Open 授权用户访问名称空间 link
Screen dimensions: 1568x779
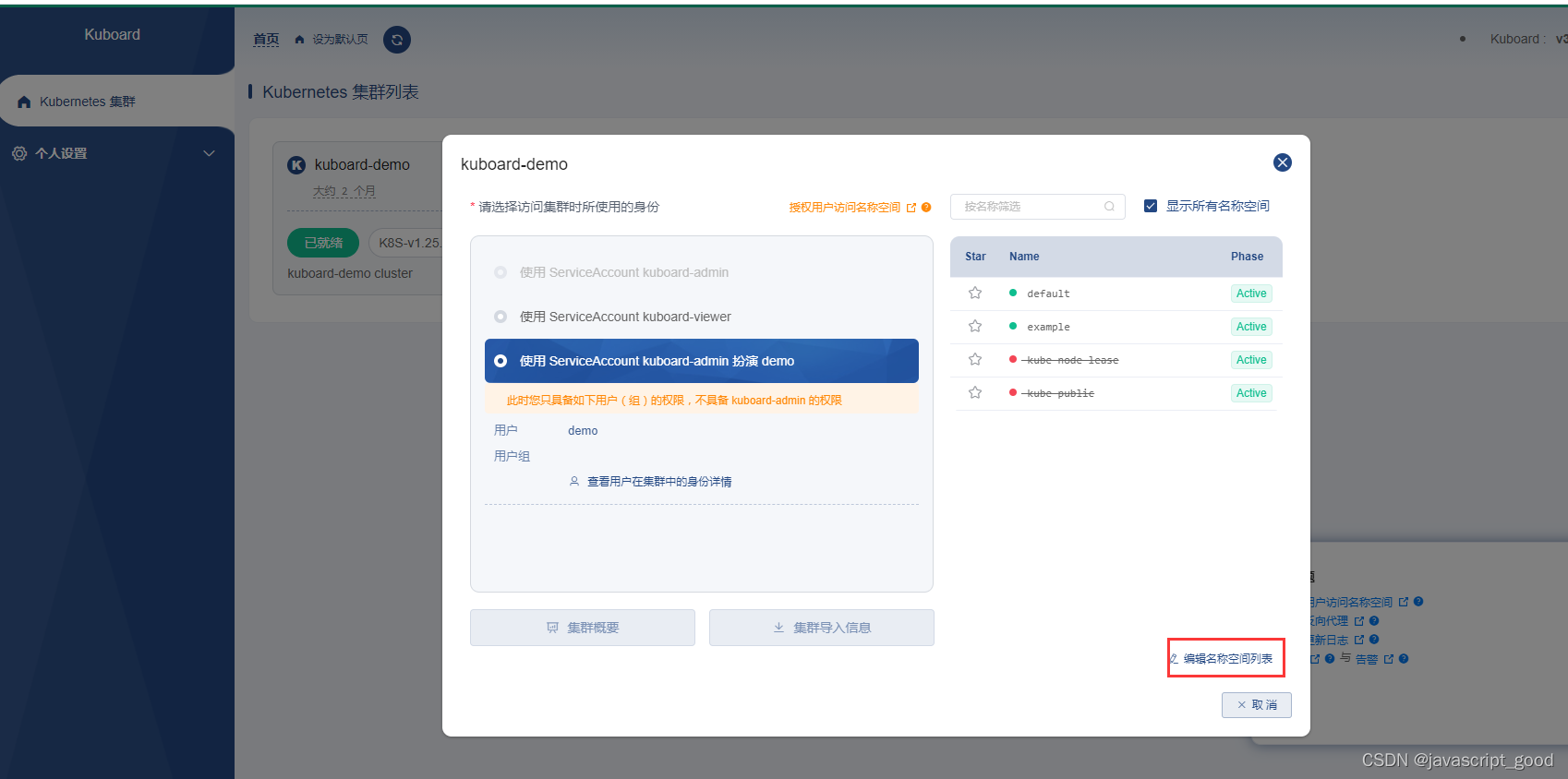844,208
